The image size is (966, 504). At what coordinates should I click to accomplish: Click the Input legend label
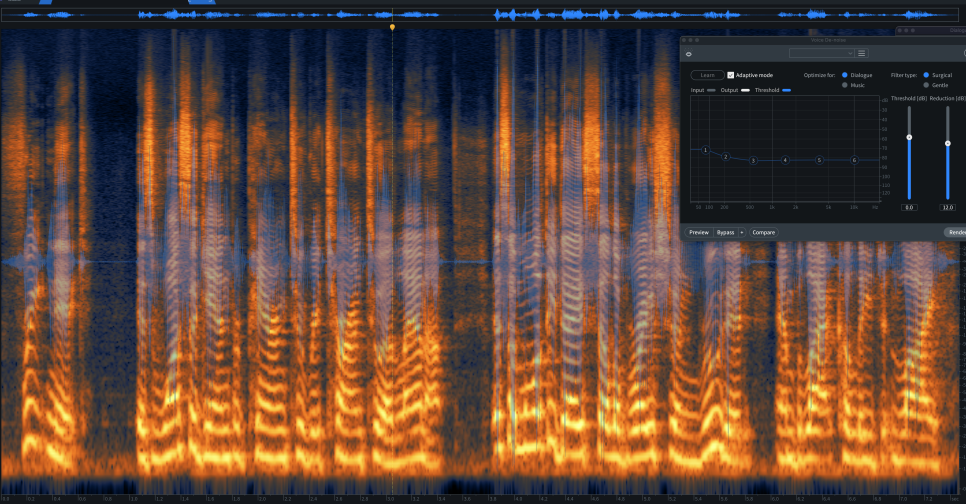click(697, 90)
